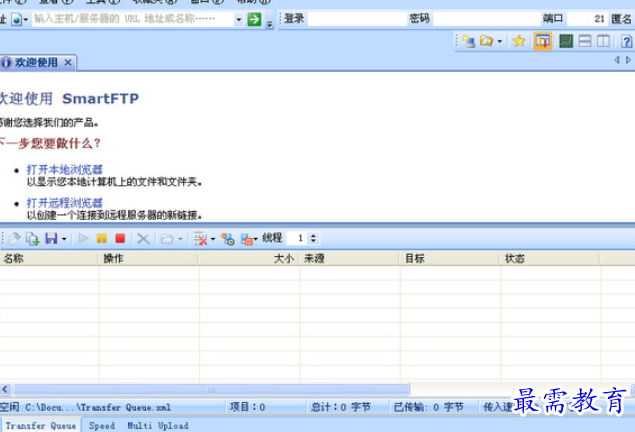Sort by the 操作 column header
Screen dimensions: 635x432
pyautogui.click(x=149, y=258)
